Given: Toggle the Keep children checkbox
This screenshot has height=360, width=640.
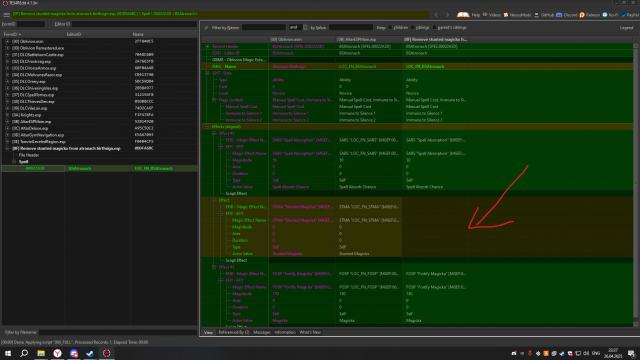Looking at the screenshot, I should tap(390, 27).
